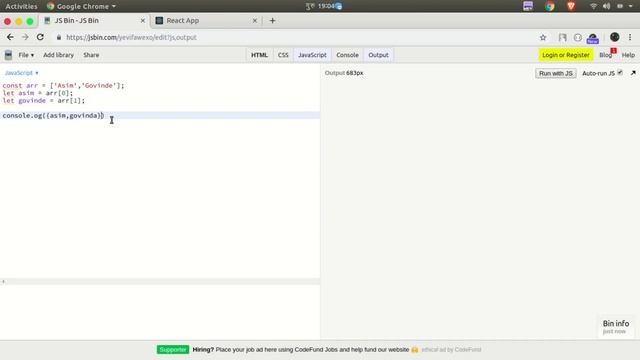The width and height of the screenshot is (640, 360).
Task: Click the let asim code line
Action: [38, 93]
